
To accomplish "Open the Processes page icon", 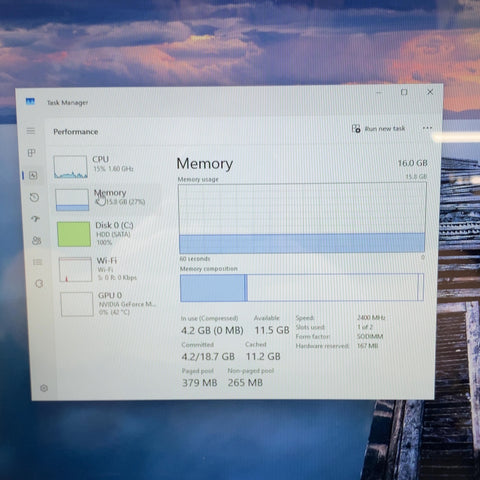I will point(31,153).
